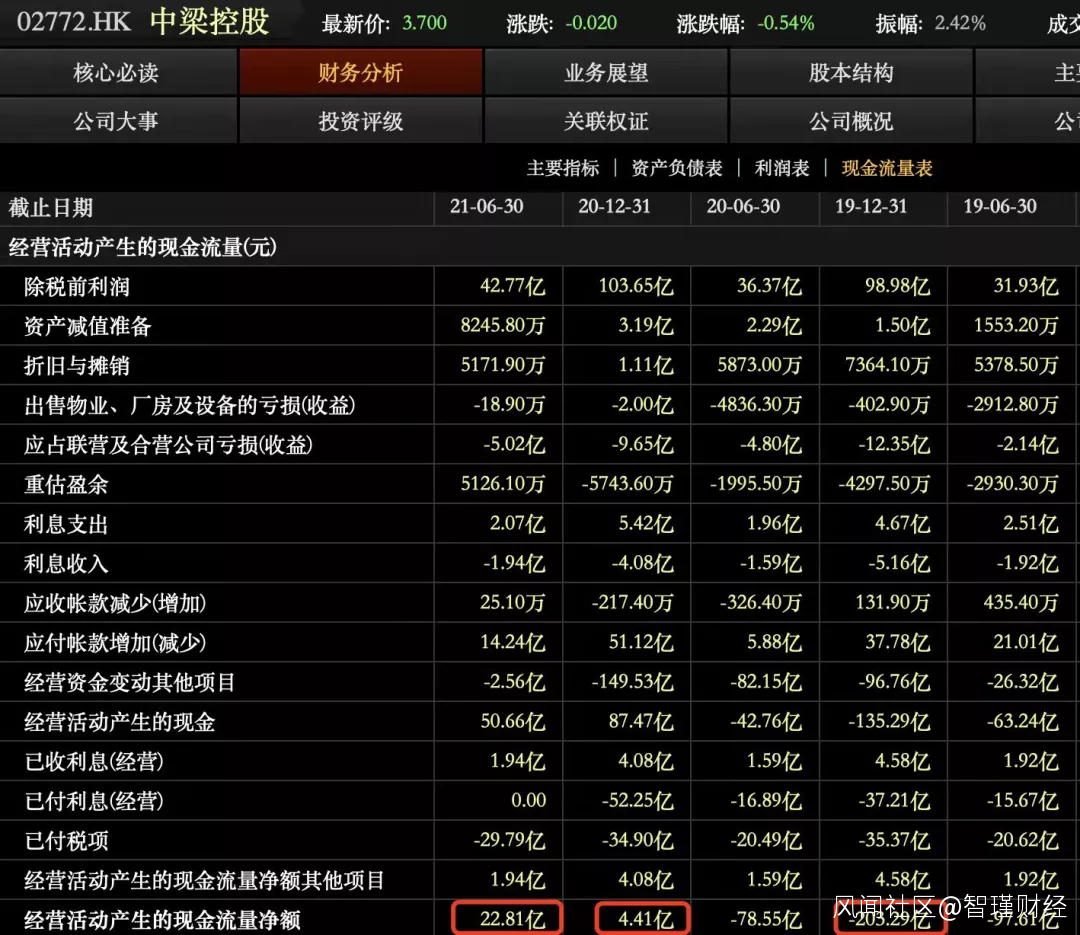This screenshot has height=935, width=1080.
Task: Click the 19-06-30 column header
Action: pyautogui.click(x=1000, y=207)
